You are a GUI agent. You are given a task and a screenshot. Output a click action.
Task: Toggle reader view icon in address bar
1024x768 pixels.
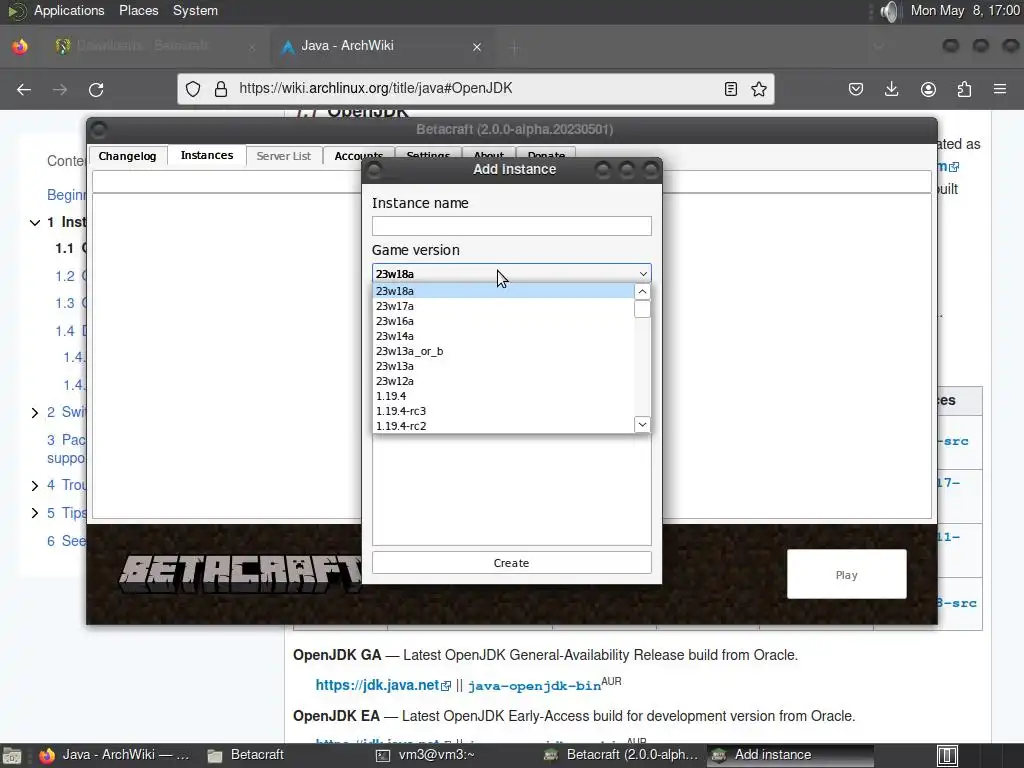pos(731,89)
